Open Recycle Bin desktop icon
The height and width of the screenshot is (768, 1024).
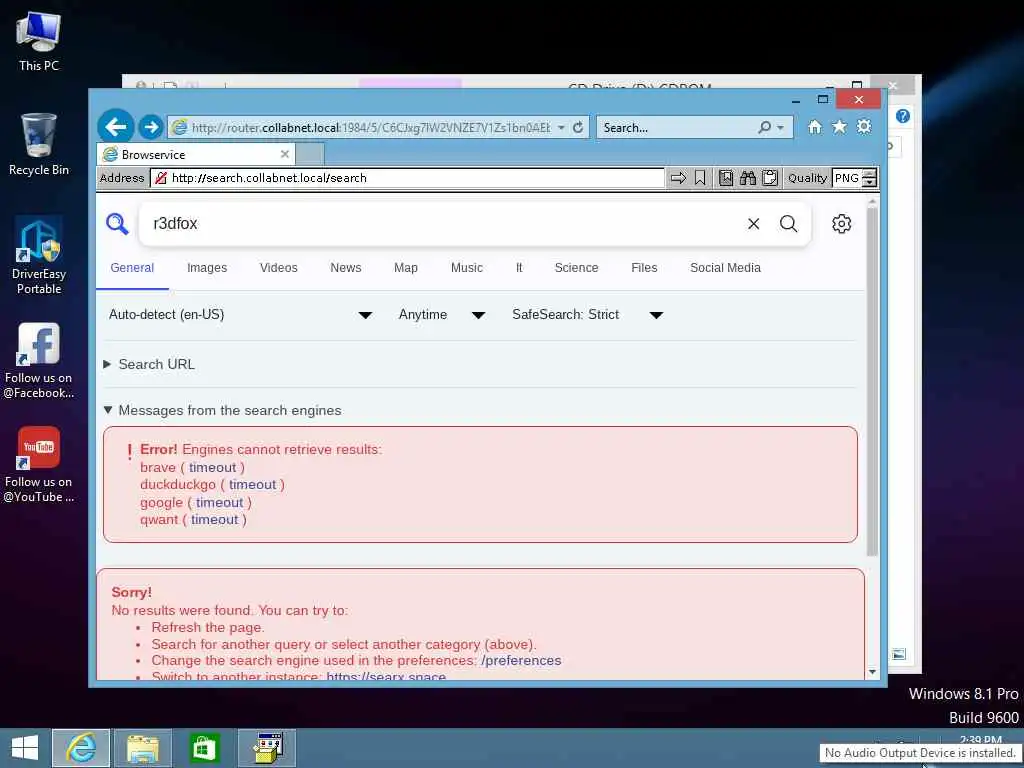[39, 144]
